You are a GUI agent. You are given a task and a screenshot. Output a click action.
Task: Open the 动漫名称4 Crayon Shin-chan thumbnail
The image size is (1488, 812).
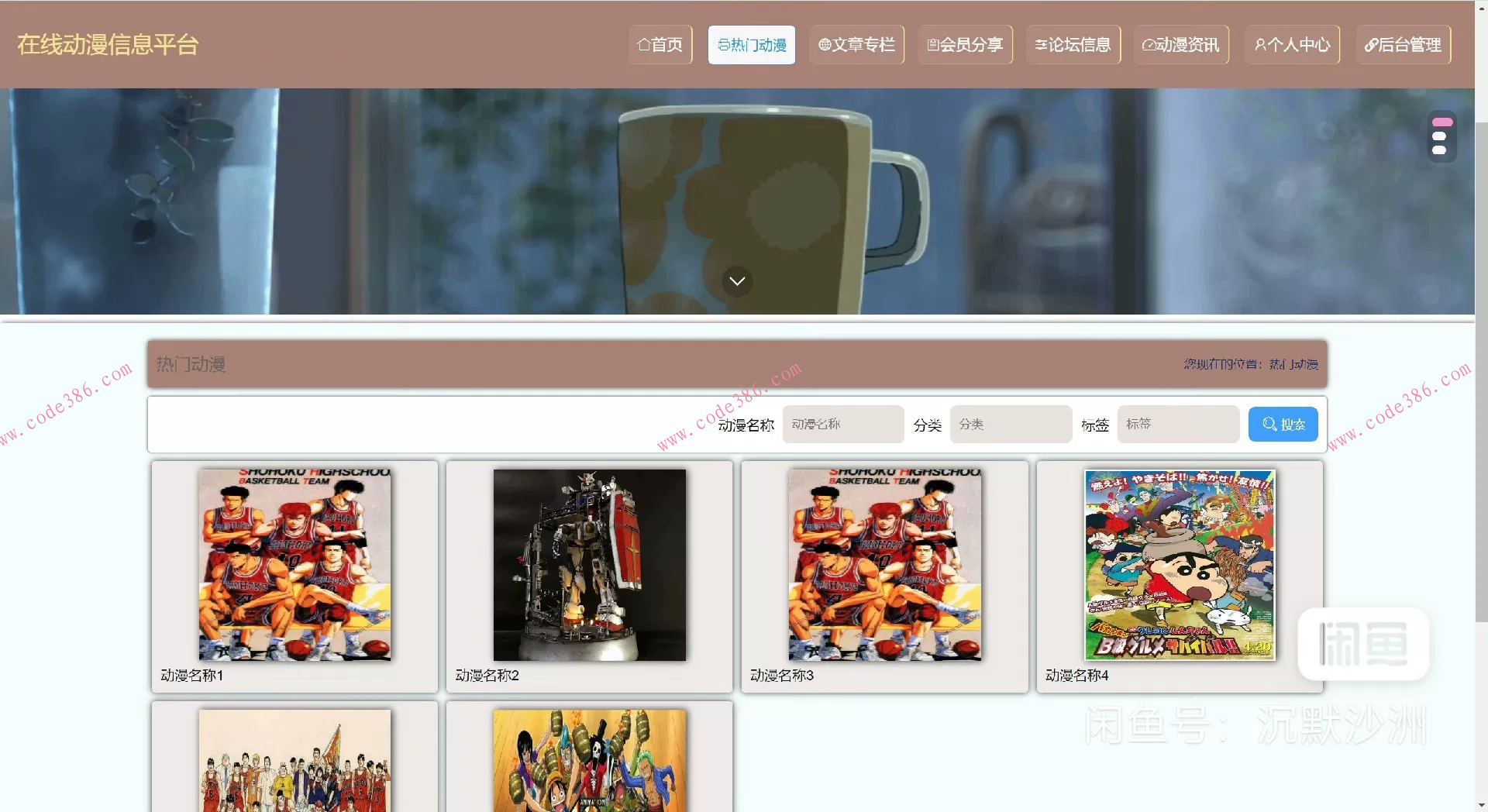coord(1180,565)
